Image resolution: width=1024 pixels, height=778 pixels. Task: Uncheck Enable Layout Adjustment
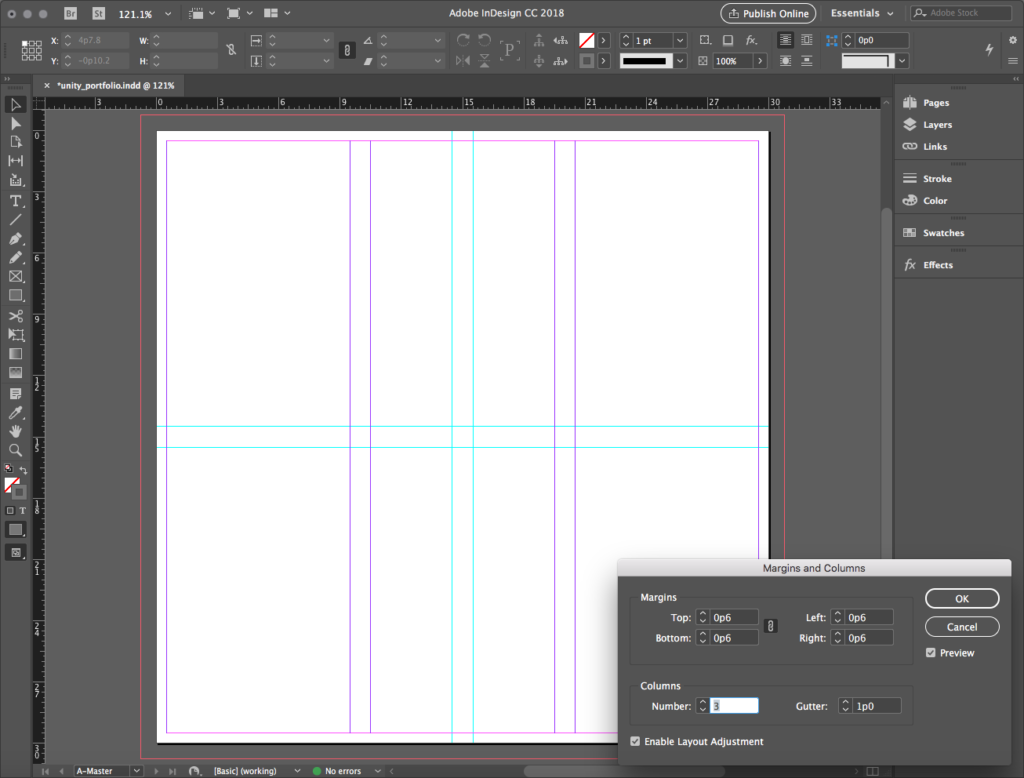tap(637, 742)
